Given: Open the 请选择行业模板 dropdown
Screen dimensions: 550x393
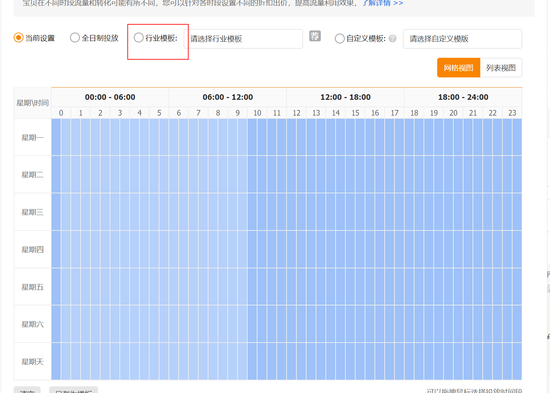Looking at the screenshot, I should (243, 39).
